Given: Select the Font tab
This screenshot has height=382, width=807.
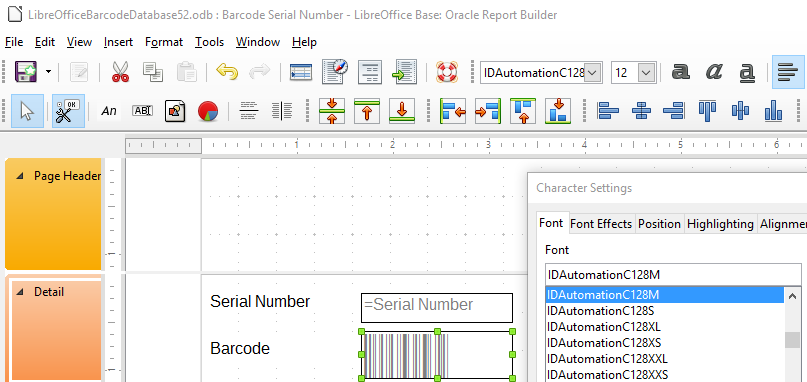Looking at the screenshot, I should coord(551,223).
